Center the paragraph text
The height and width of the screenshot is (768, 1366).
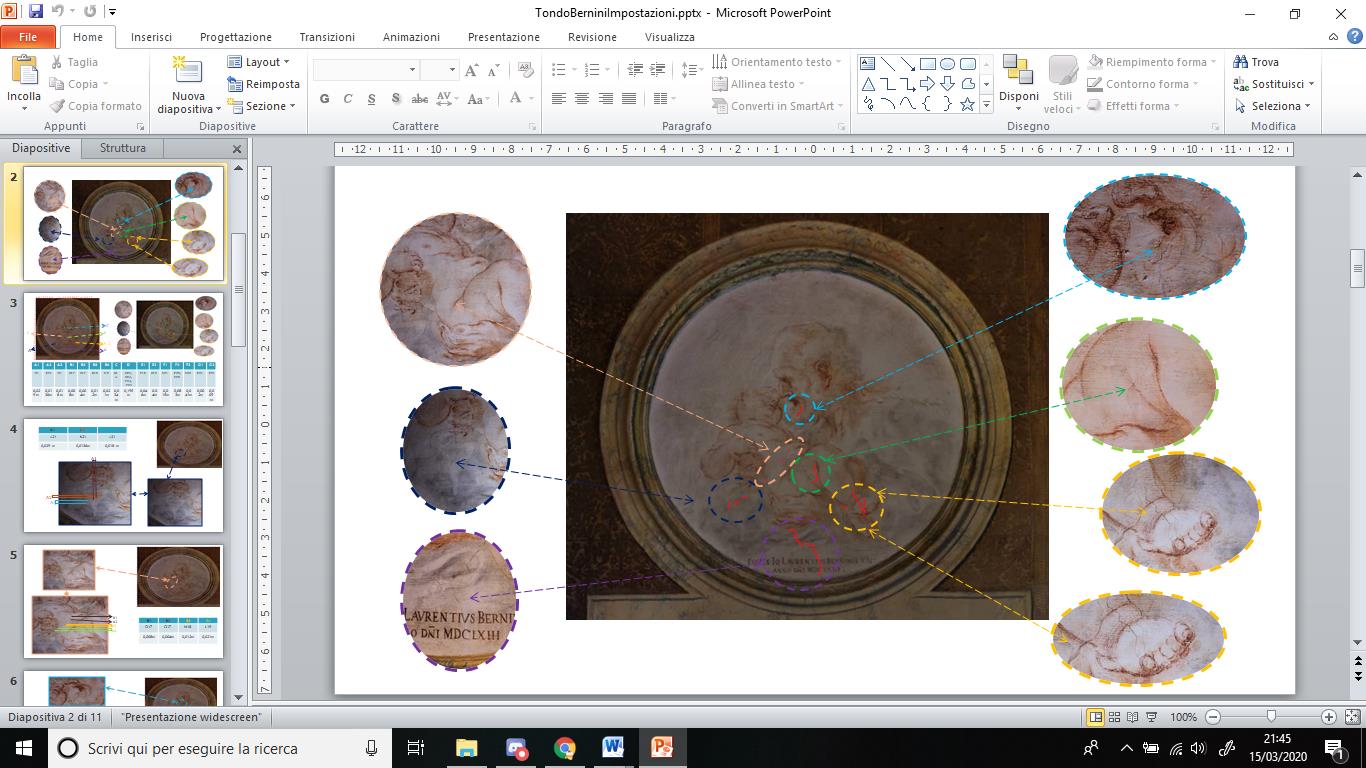pos(581,98)
